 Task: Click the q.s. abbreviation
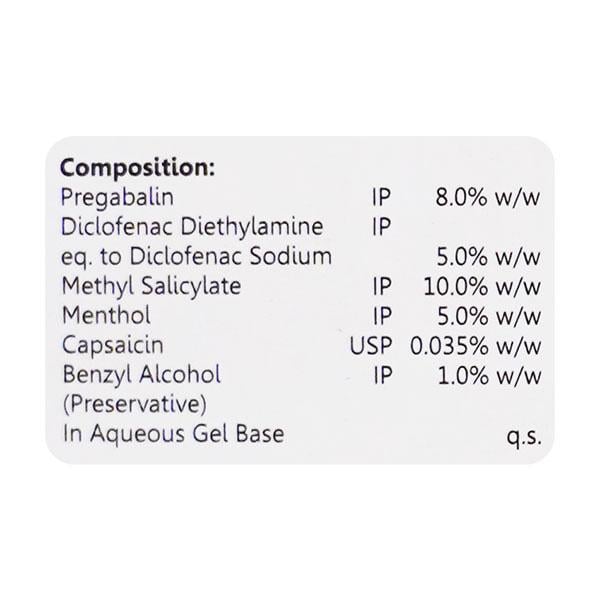(524, 436)
